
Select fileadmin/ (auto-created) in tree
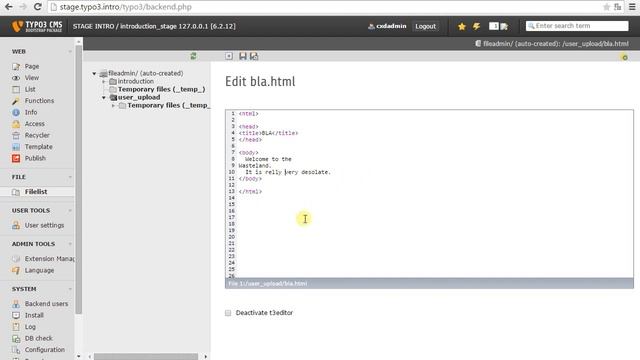[146, 73]
